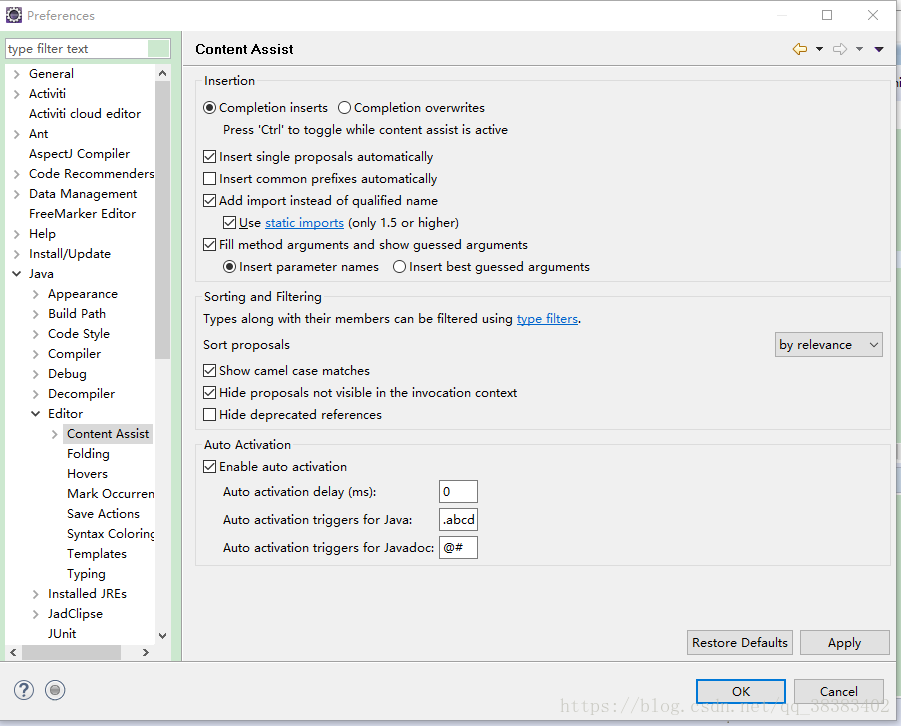The height and width of the screenshot is (726, 901).
Task: Expand the Help tree node
Action: pos(17,235)
